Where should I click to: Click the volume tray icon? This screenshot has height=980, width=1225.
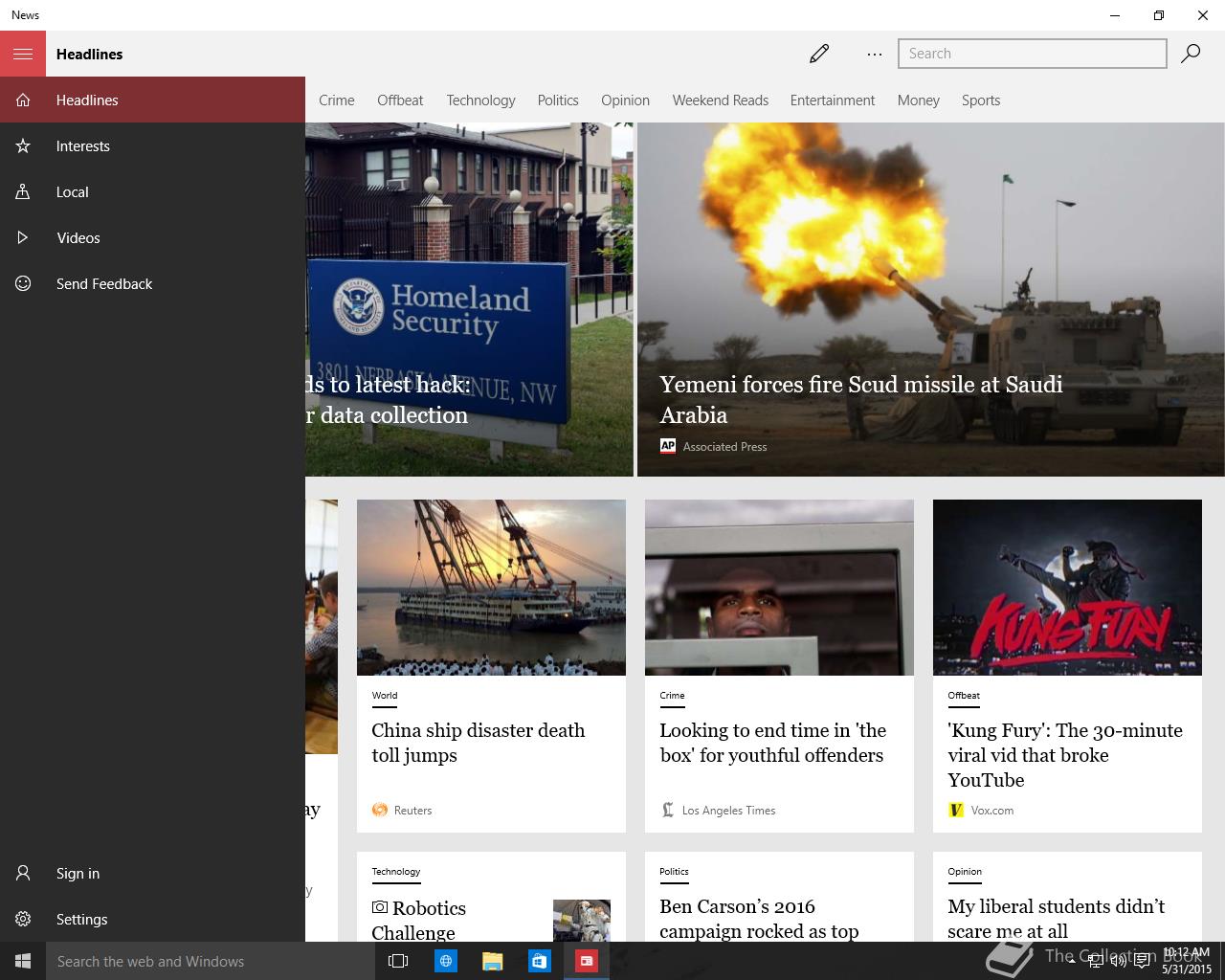1118,962
